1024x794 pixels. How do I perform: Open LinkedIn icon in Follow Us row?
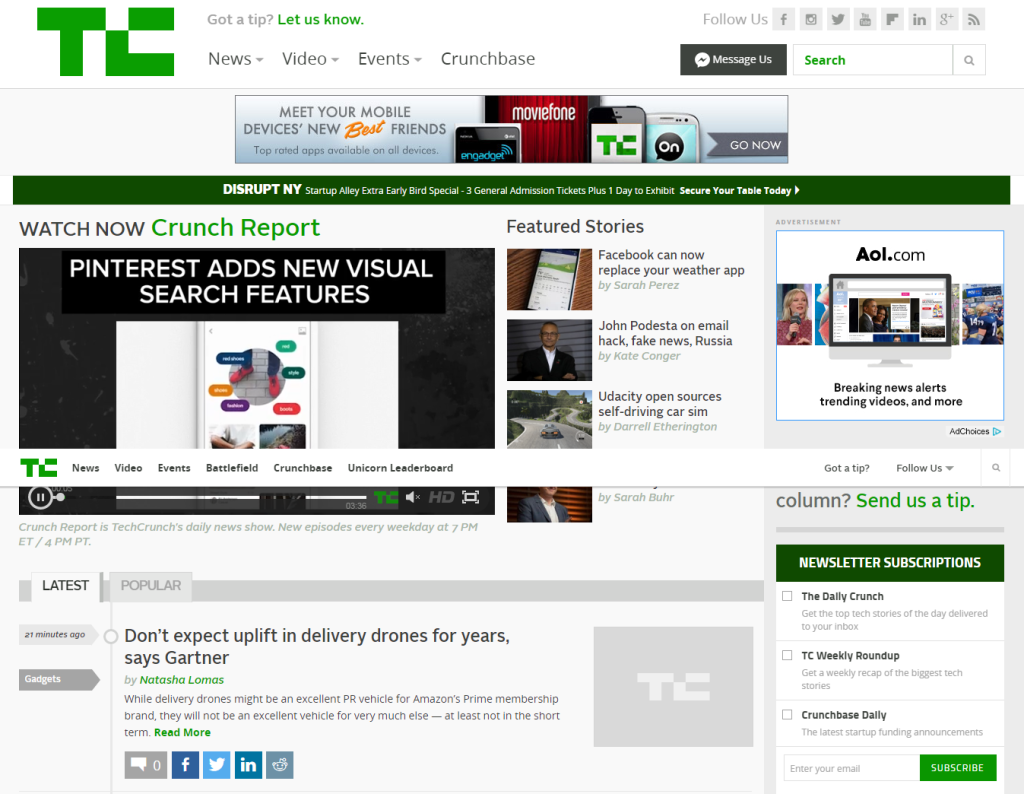point(920,20)
